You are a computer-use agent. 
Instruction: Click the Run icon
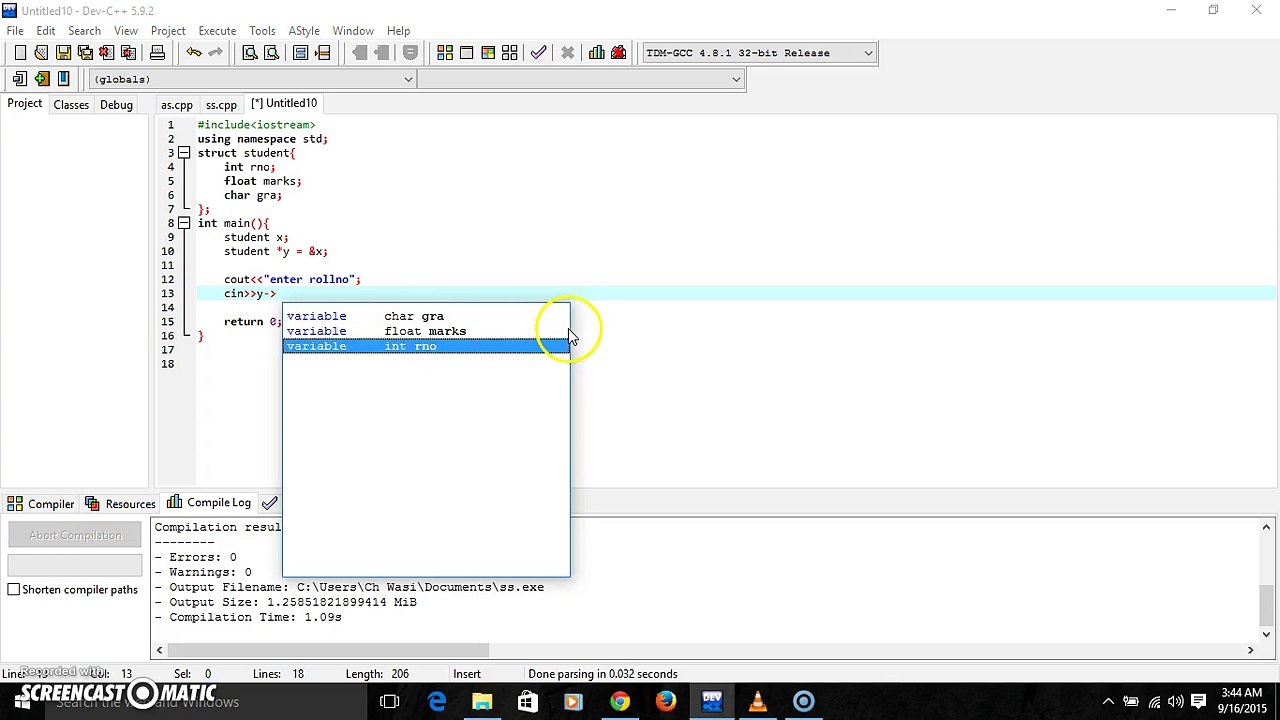pyautogui.click(x=466, y=53)
